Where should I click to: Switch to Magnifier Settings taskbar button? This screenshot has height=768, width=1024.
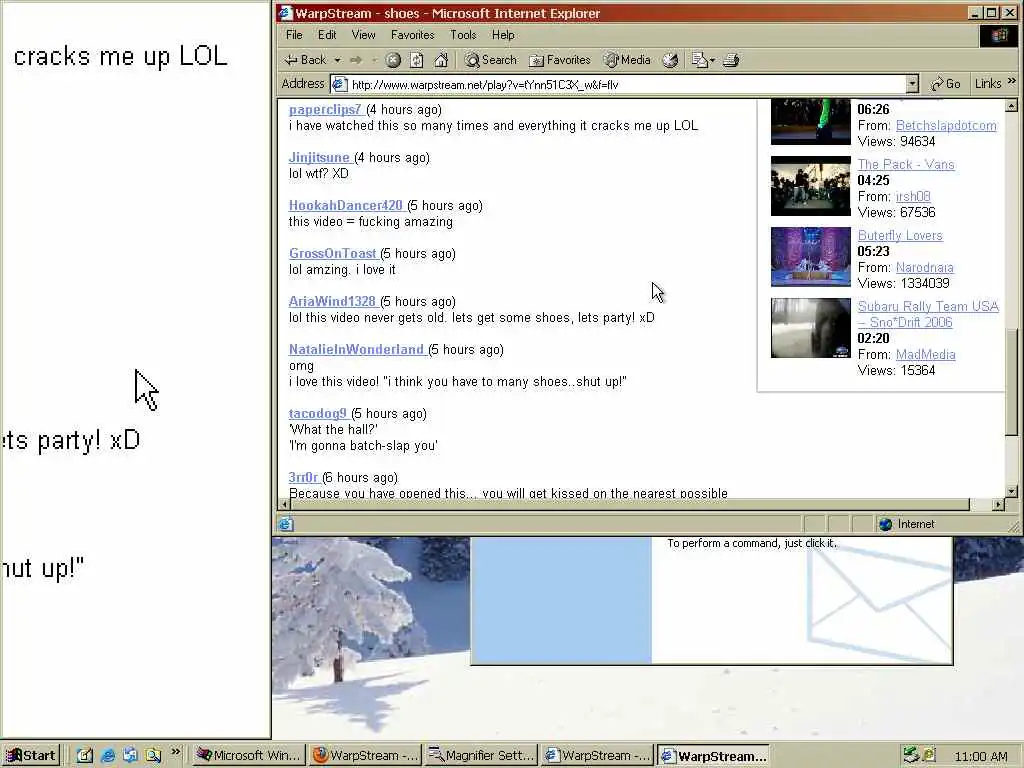tap(481, 756)
